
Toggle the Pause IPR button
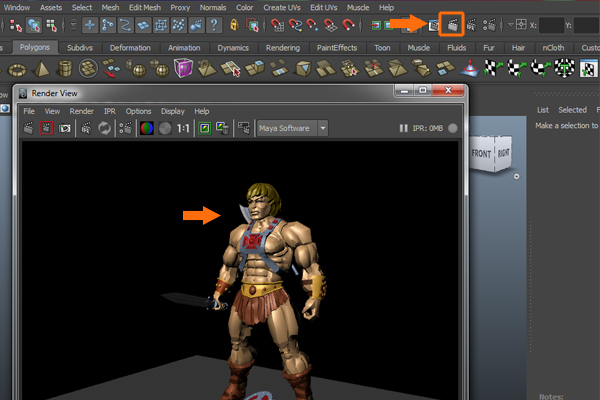click(x=402, y=129)
